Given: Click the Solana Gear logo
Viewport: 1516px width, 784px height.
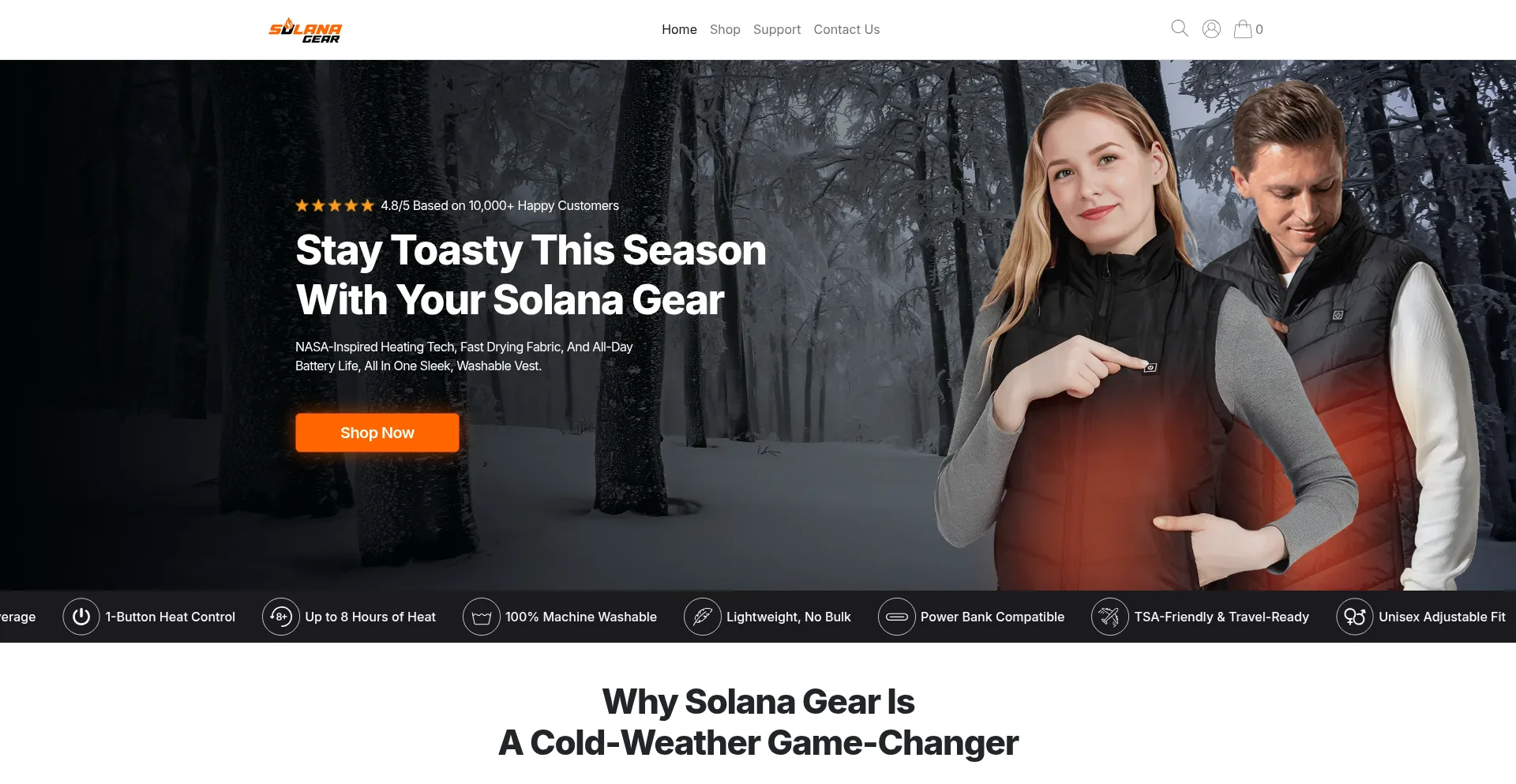Looking at the screenshot, I should click(306, 30).
